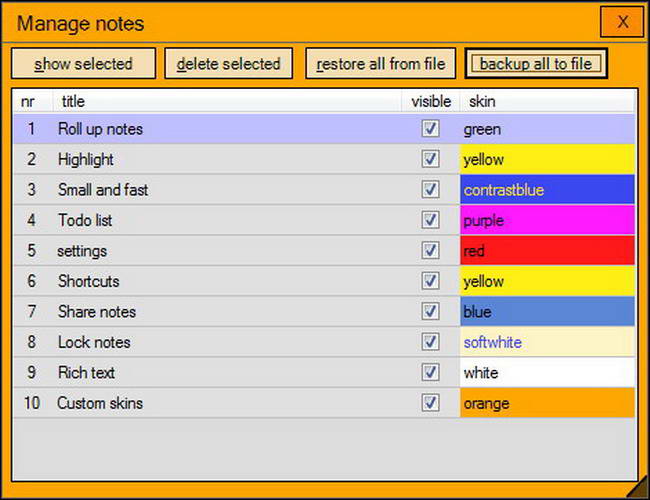Click backup all to file
This screenshot has width=650, height=500.
pyautogui.click(x=536, y=64)
